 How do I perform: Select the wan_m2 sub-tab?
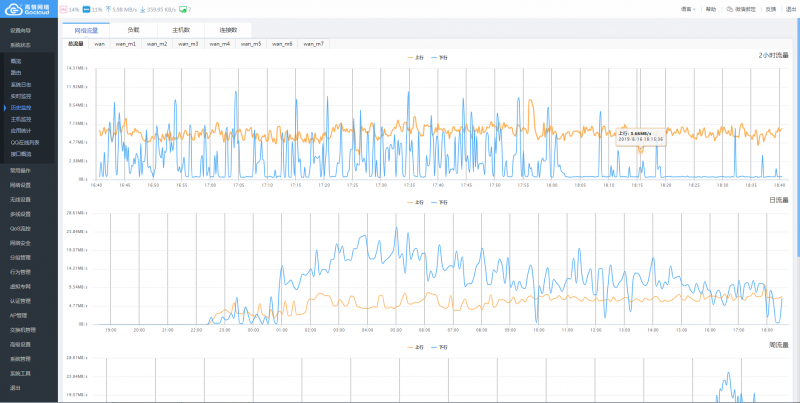point(157,44)
